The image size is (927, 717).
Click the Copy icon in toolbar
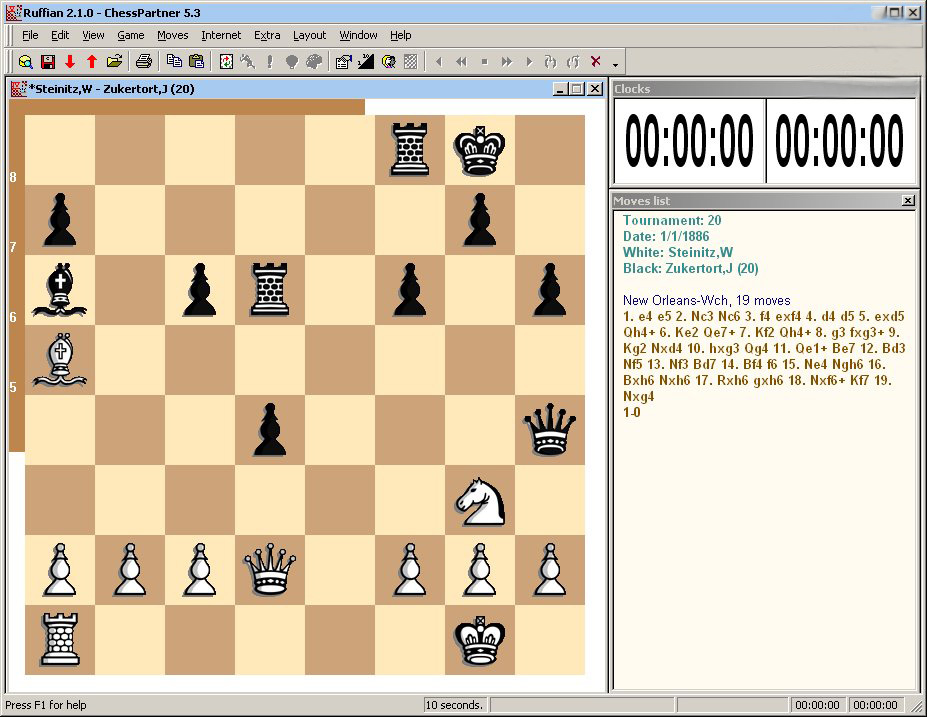tap(174, 62)
